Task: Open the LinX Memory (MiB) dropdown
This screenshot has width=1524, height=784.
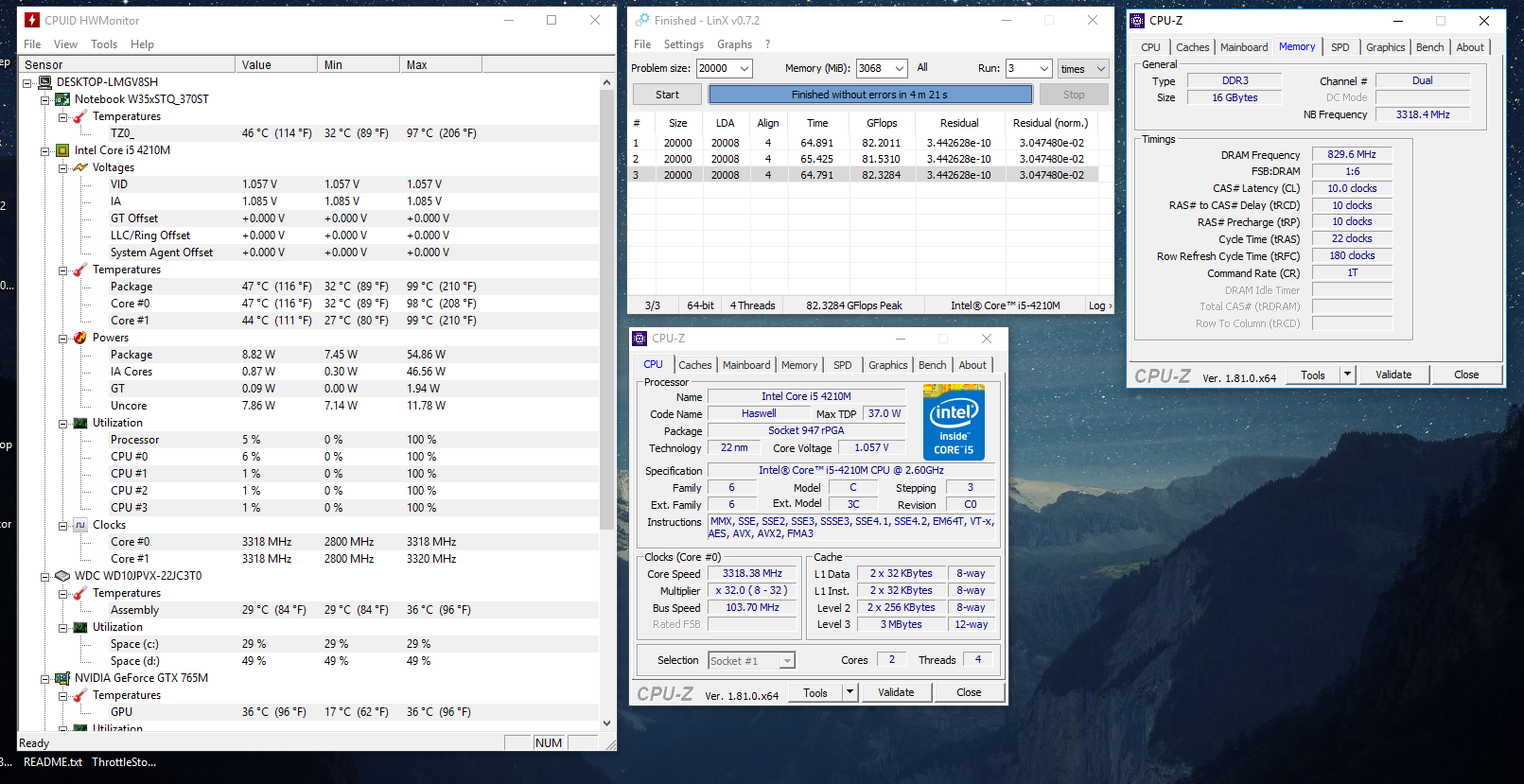Action: (899, 68)
